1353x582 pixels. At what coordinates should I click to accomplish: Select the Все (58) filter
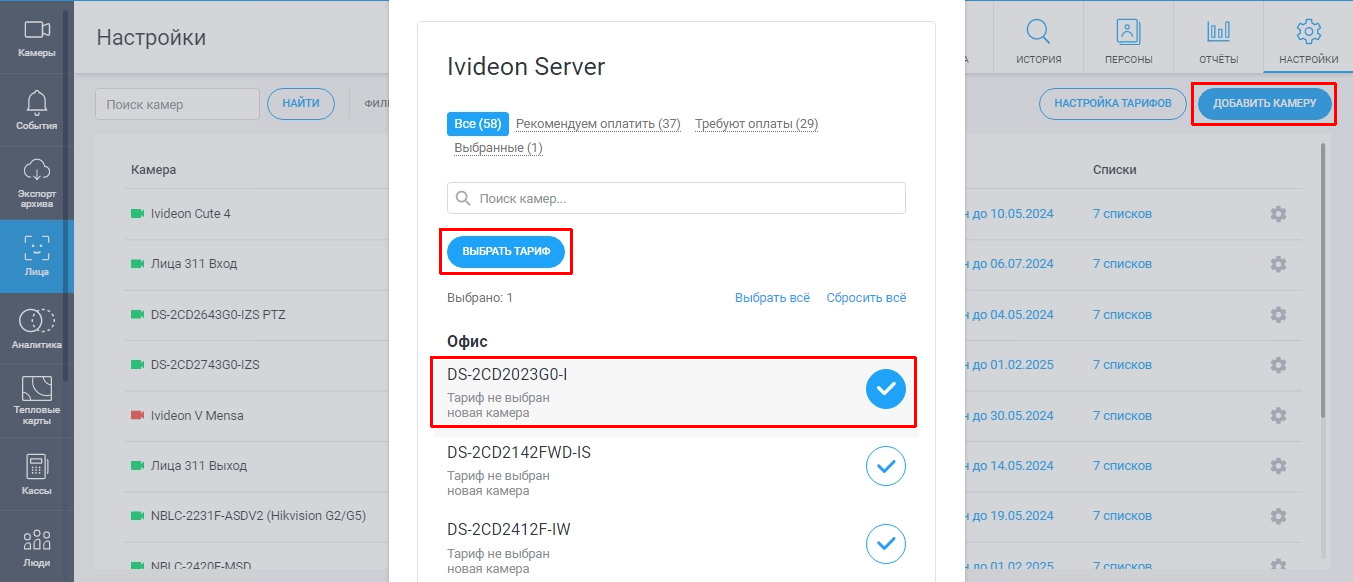tap(477, 124)
